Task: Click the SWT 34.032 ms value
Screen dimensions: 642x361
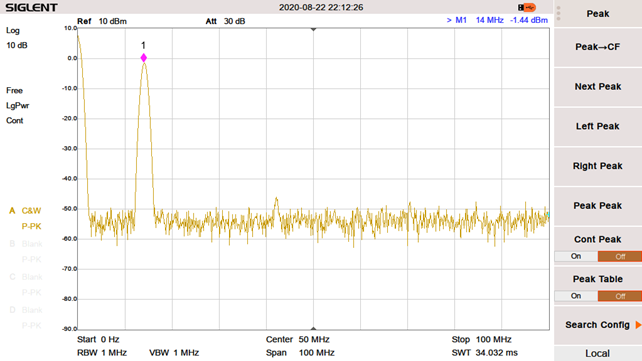Action: pyautogui.click(x=485, y=353)
